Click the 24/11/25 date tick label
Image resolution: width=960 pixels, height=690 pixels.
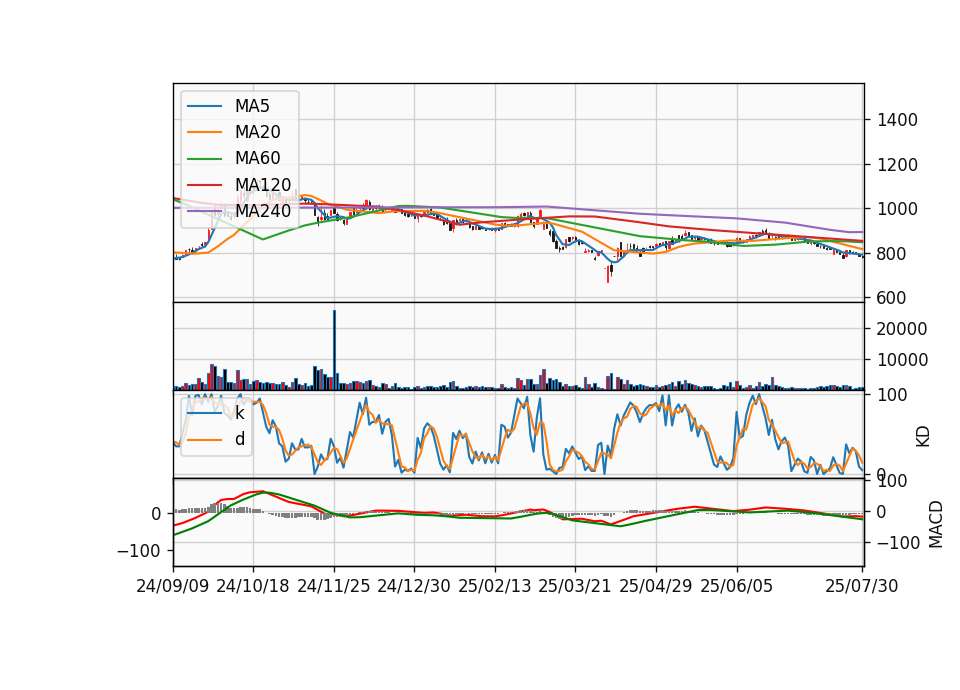[x=334, y=586]
